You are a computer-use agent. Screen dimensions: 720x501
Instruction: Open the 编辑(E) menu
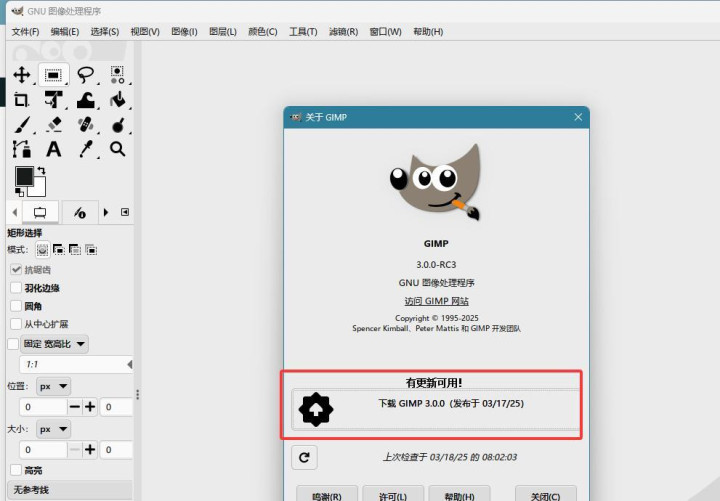65,32
